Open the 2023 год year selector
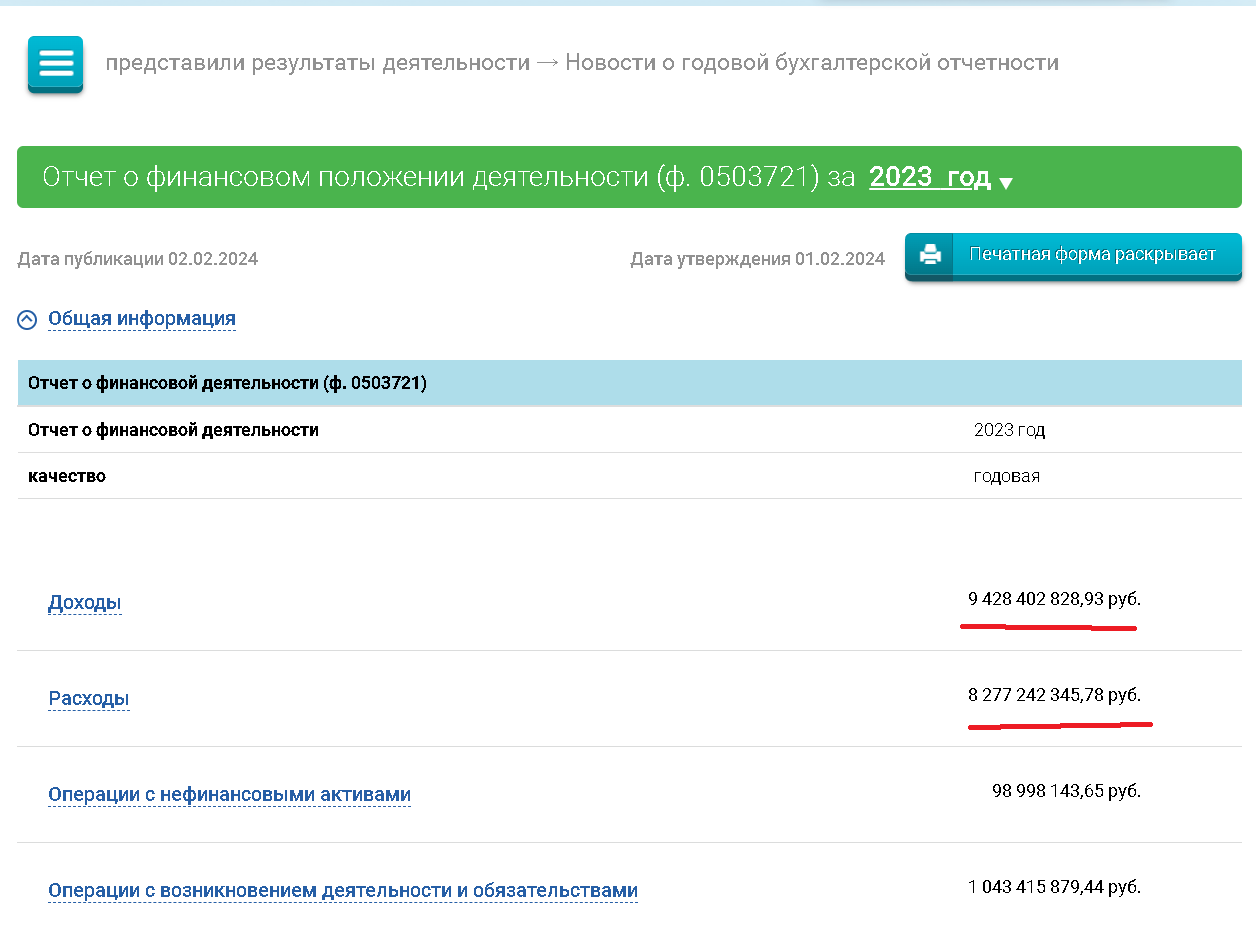Screen dimensions: 1256x936 tap(929, 178)
